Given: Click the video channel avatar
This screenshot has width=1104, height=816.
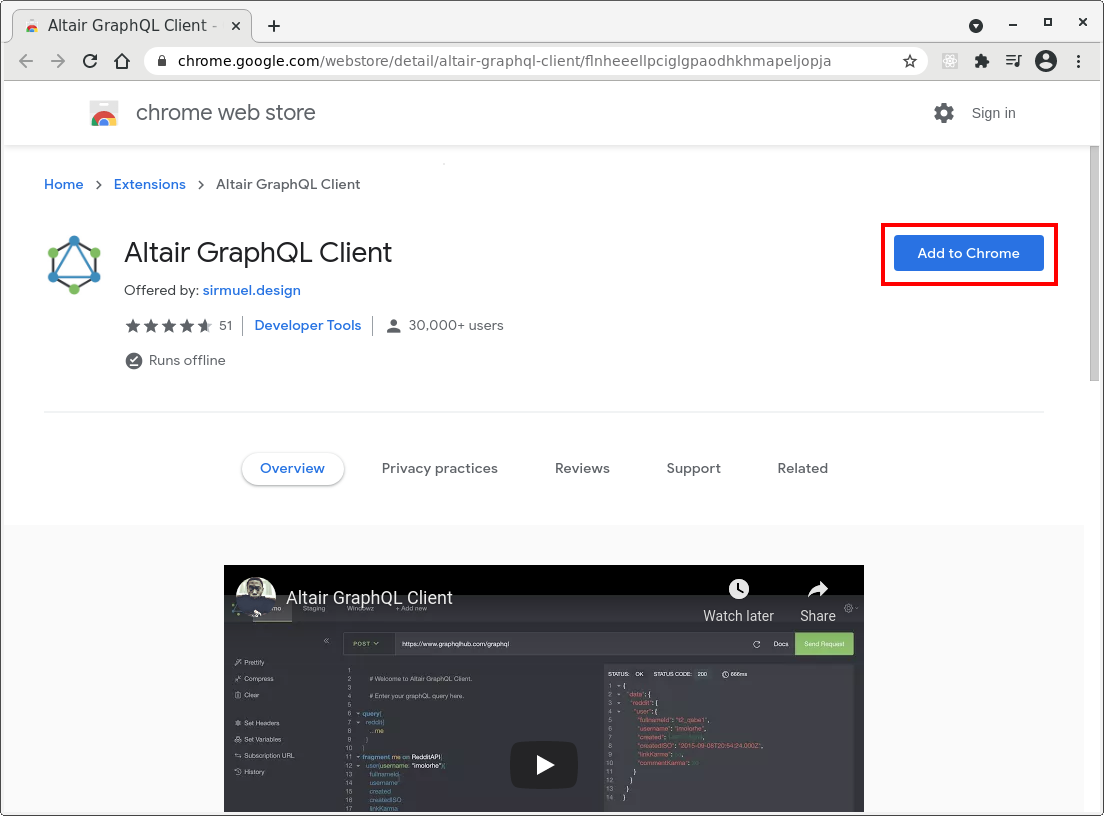Looking at the screenshot, I should point(256,597).
